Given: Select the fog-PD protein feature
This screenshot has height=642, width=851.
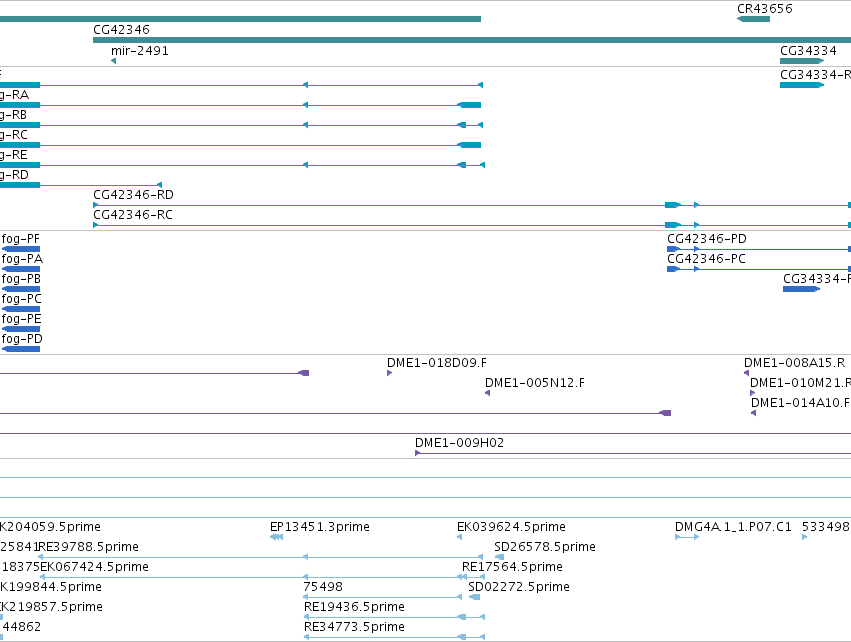Looking at the screenshot, I should 21,349.
